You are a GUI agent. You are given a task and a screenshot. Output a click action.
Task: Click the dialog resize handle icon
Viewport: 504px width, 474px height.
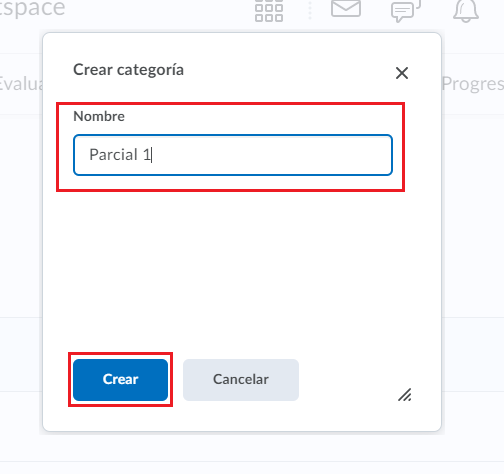(x=405, y=395)
